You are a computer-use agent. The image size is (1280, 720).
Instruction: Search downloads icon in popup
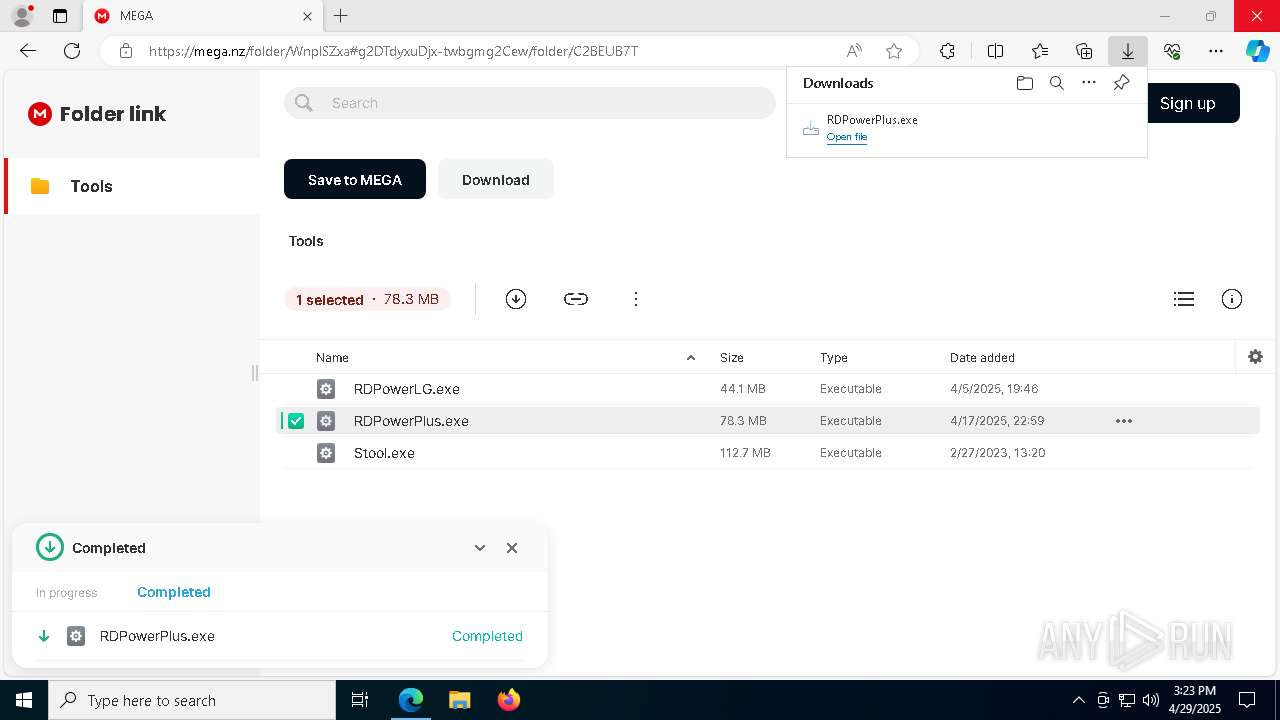[1057, 83]
